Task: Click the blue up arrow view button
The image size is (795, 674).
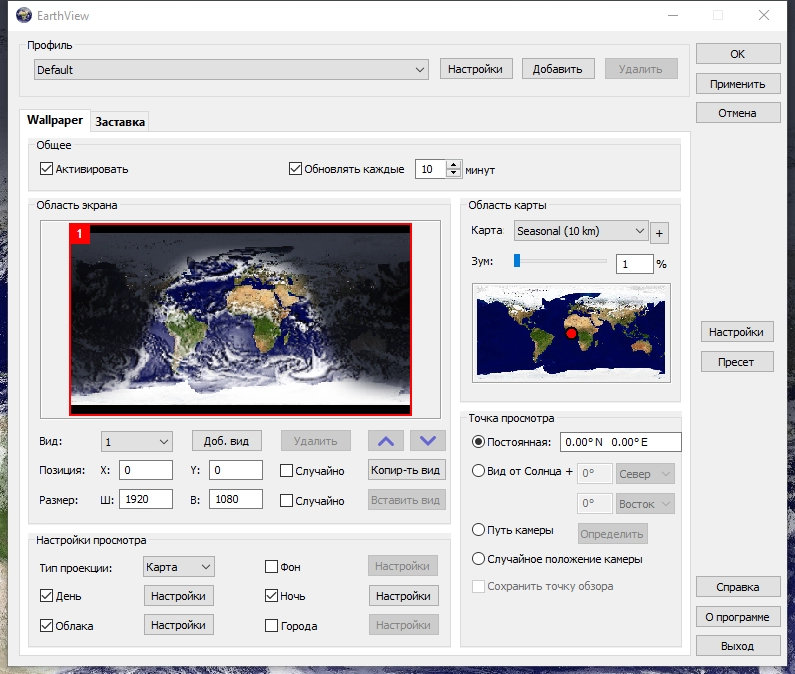Action: 386,441
